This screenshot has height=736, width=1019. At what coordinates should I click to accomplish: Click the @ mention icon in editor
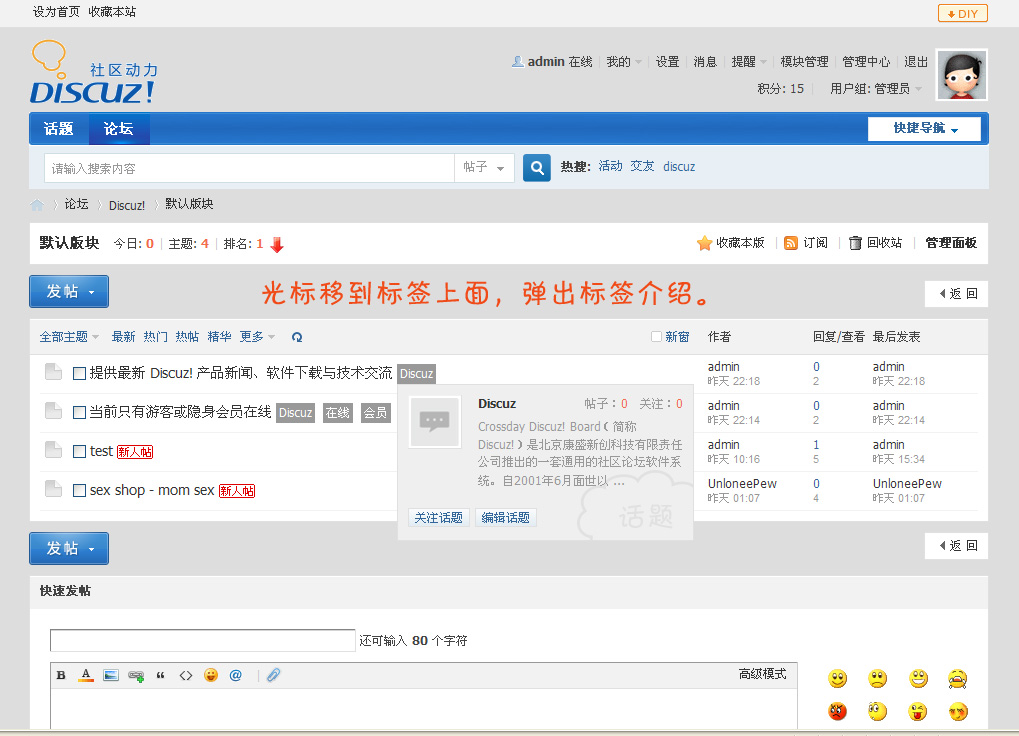point(236,675)
